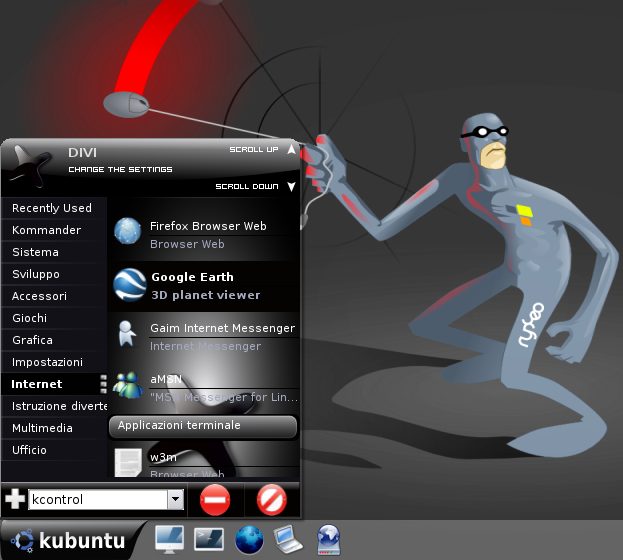Open the Impostazioni category
Screen dimensions: 623x560
[x=54, y=362]
